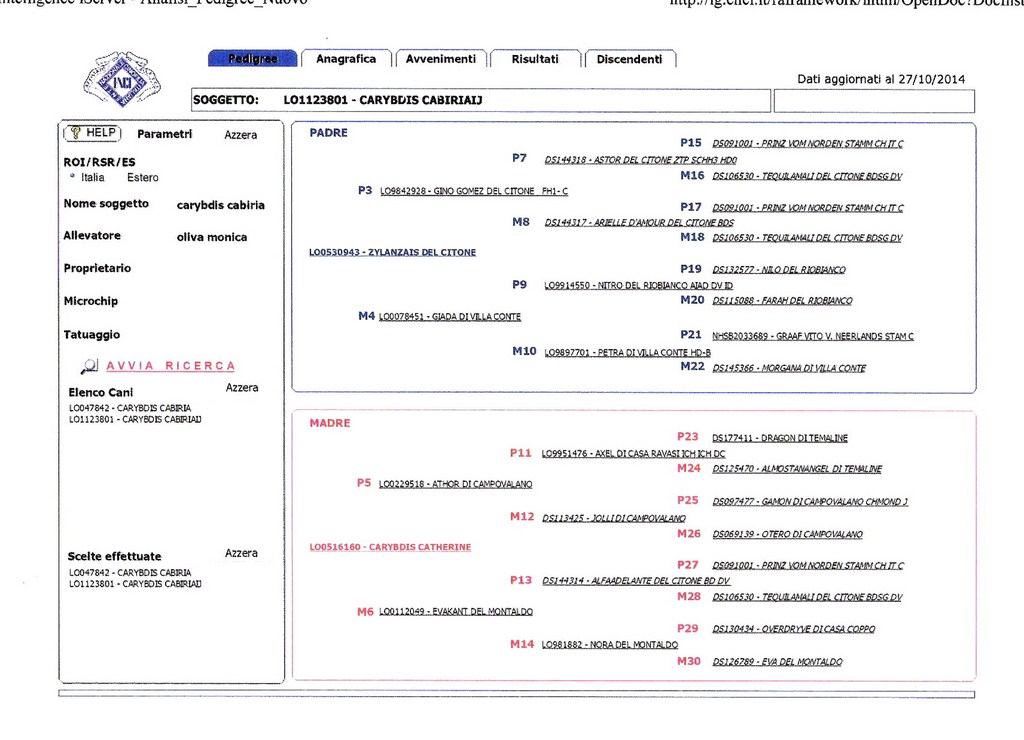
Task: Open P7 ASTOR DEL CITONE link
Action: pyautogui.click(x=641, y=160)
